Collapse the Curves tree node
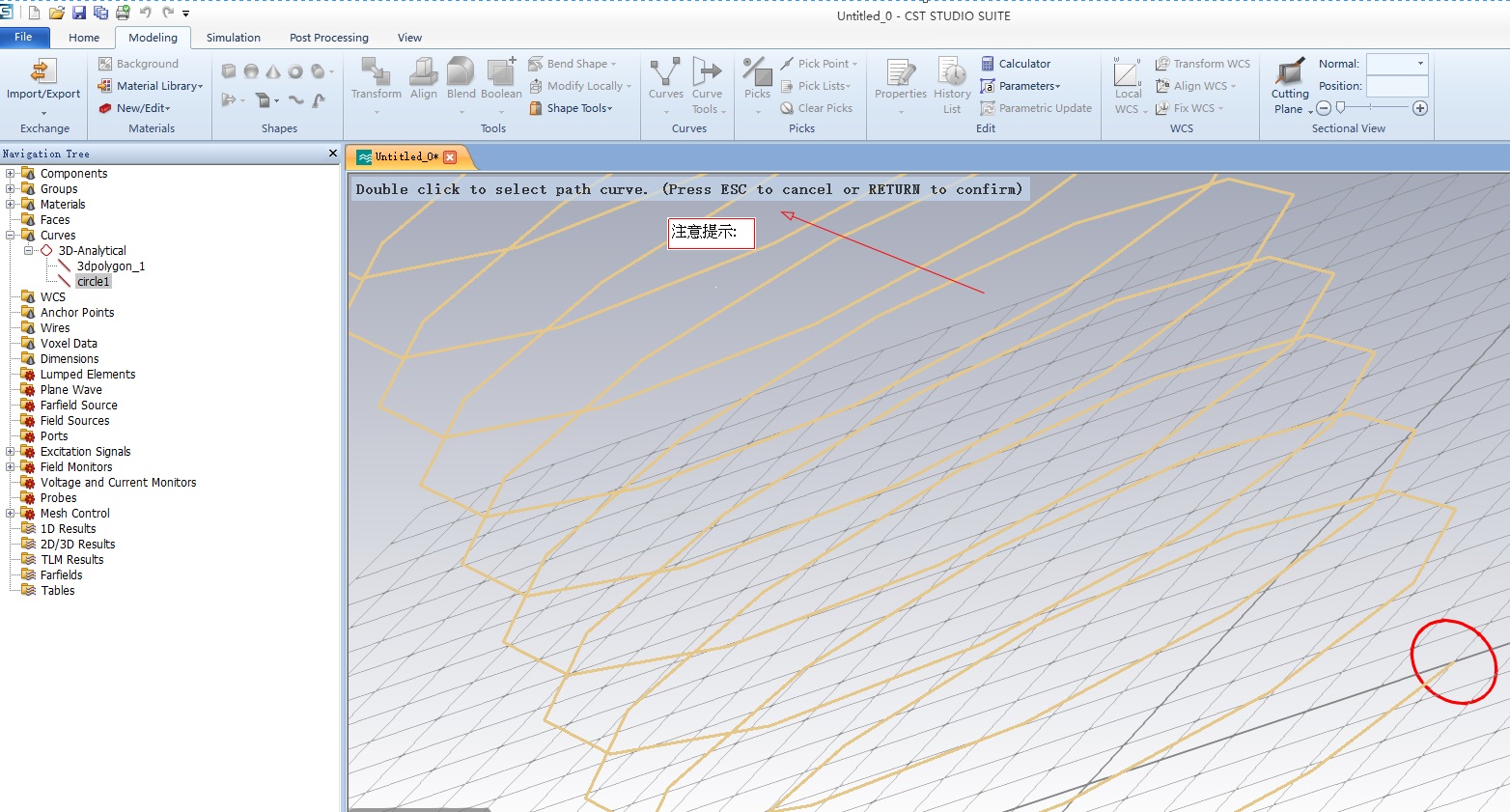This screenshot has width=1510, height=812. click(11, 236)
